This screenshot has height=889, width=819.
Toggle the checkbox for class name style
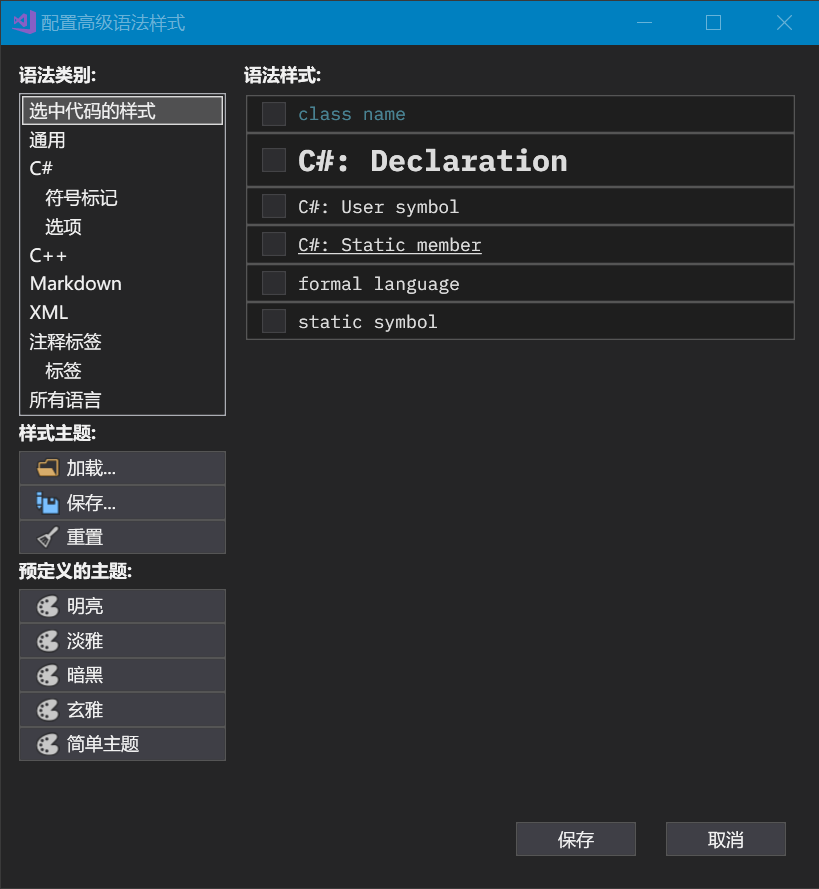272,113
